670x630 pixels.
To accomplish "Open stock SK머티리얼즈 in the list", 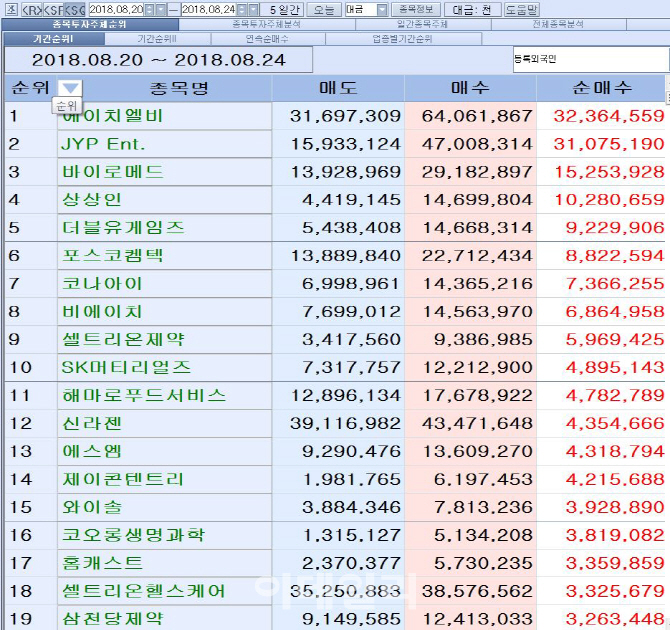I will 164,367.
